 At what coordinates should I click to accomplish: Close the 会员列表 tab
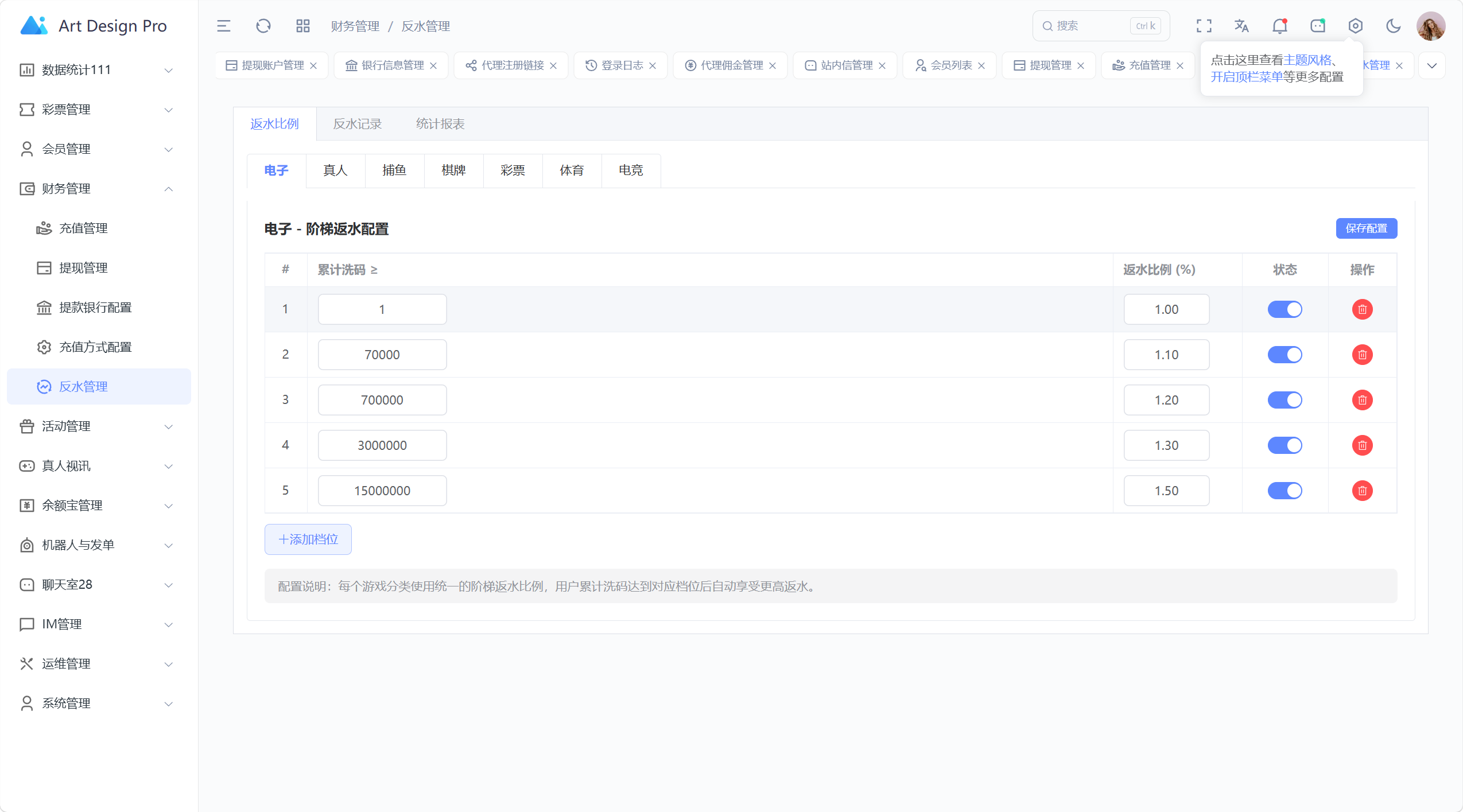click(981, 65)
